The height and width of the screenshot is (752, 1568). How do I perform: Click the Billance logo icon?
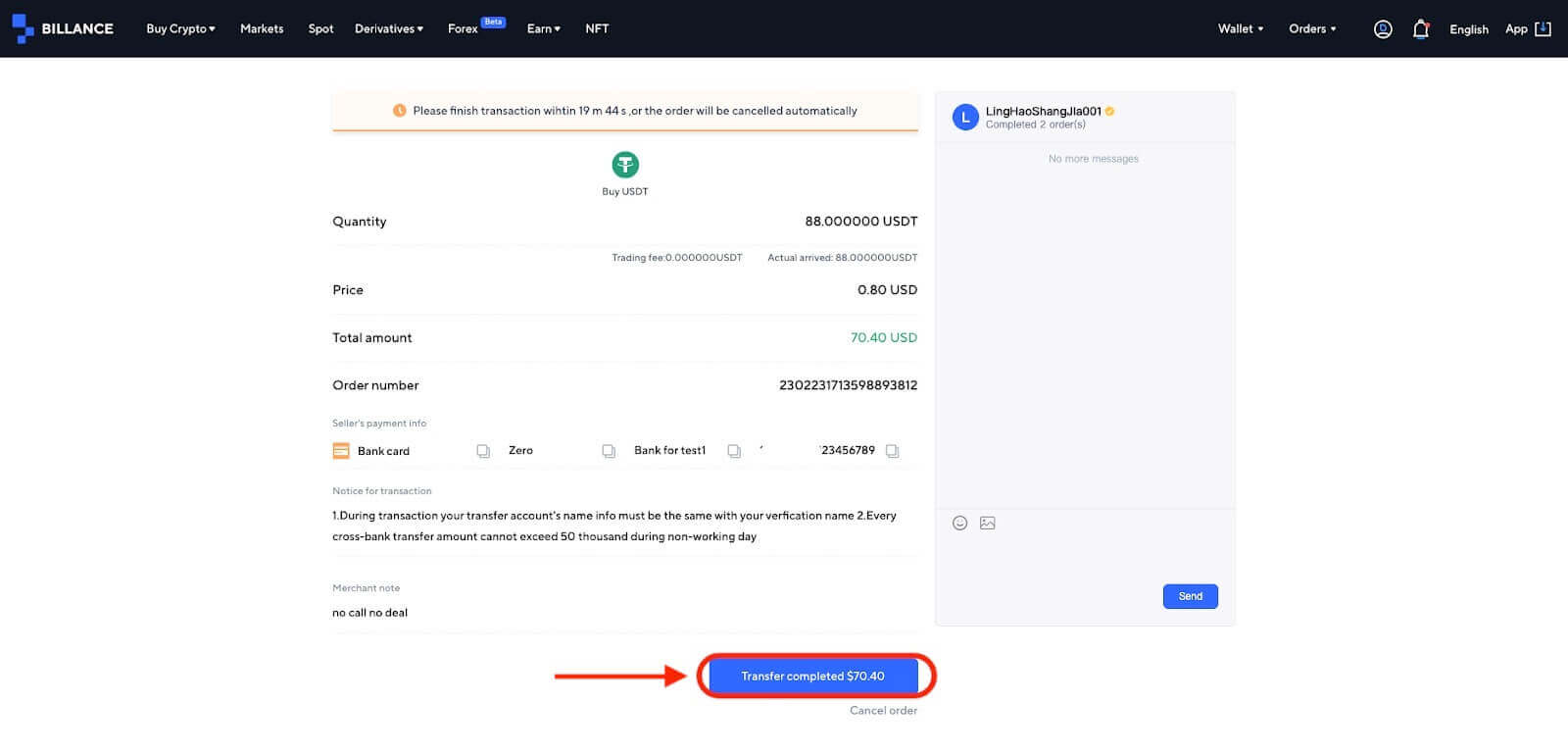point(23,28)
